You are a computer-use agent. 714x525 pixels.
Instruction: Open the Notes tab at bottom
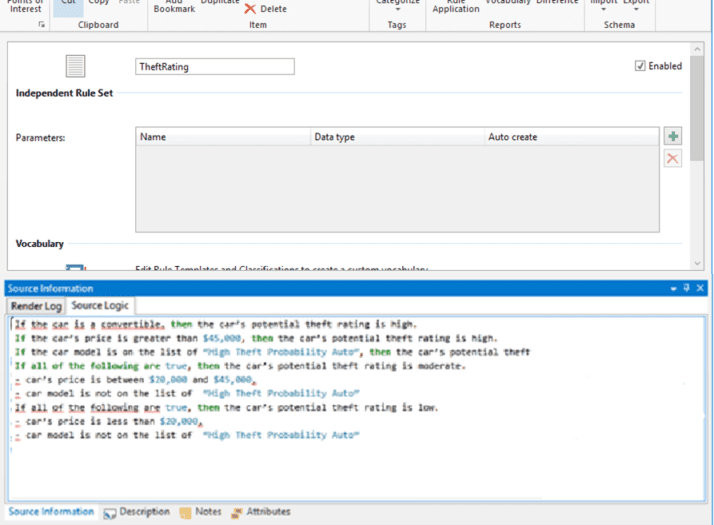pyautogui.click(x=201, y=512)
